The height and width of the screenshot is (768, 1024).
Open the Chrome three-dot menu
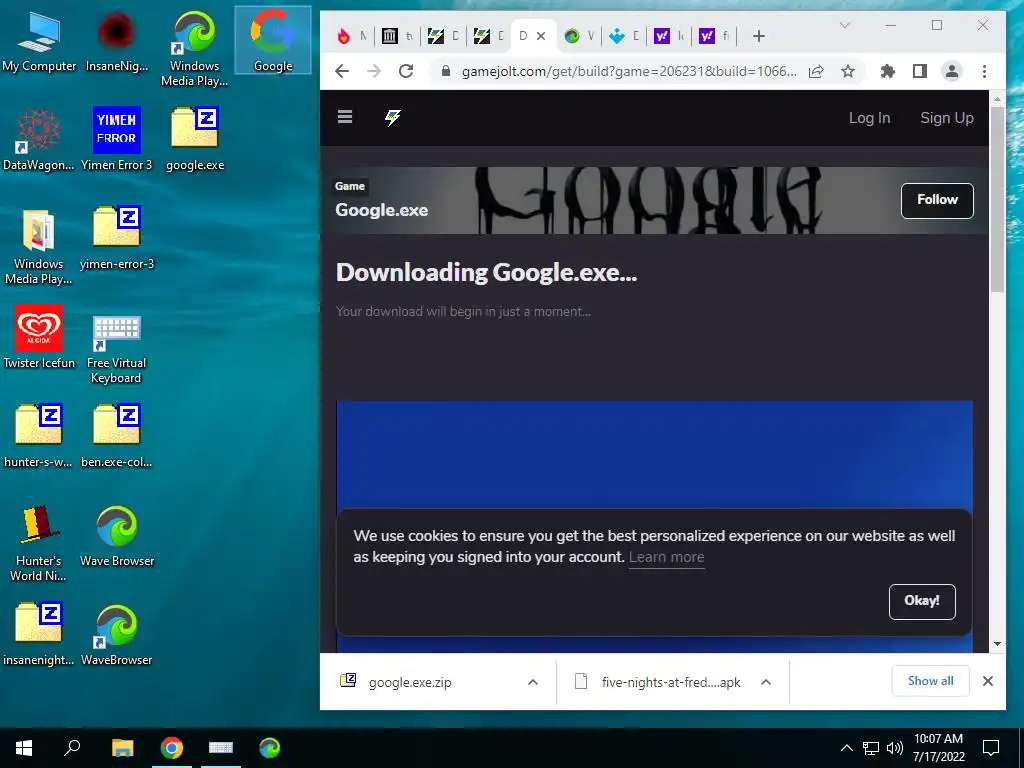pos(984,71)
